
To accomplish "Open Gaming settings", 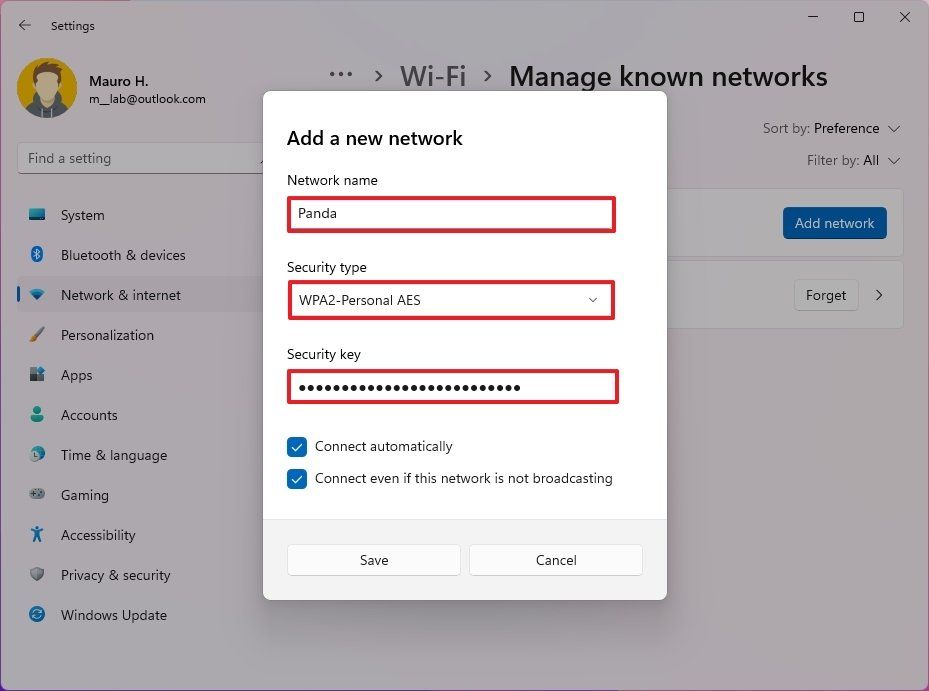I will click(84, 495).
